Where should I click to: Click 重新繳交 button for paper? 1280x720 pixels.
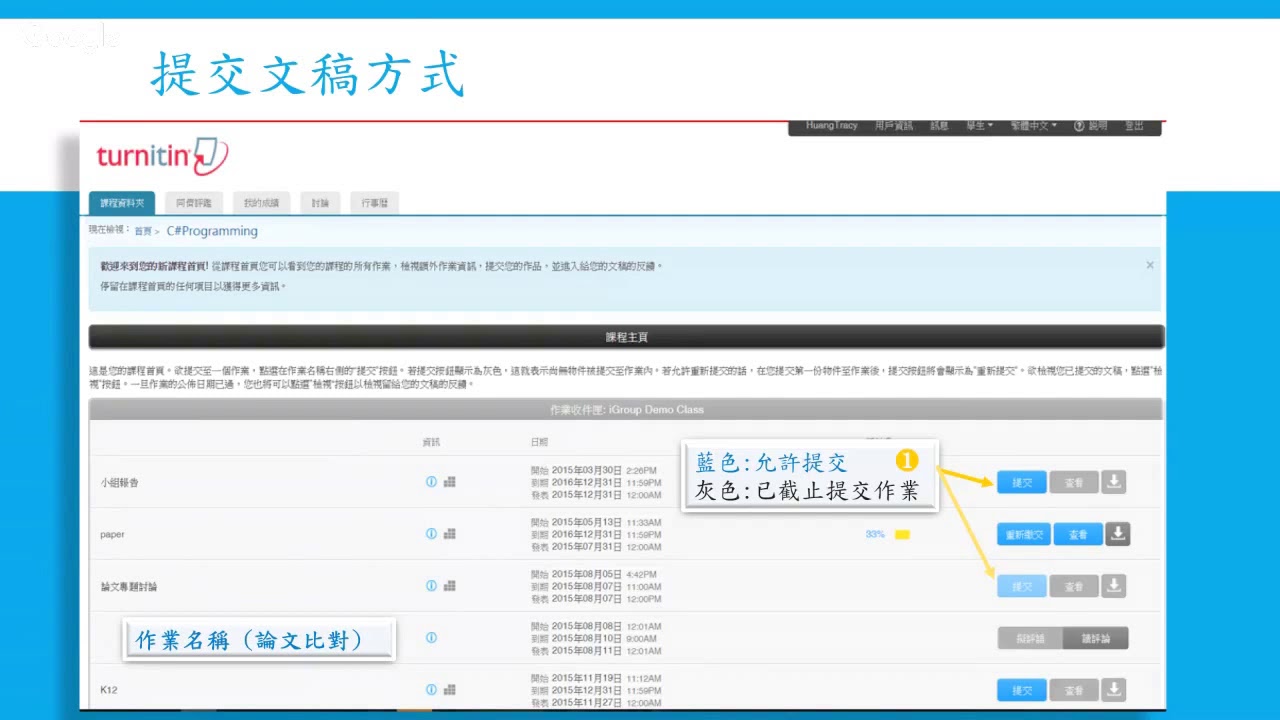[1024, 535]
